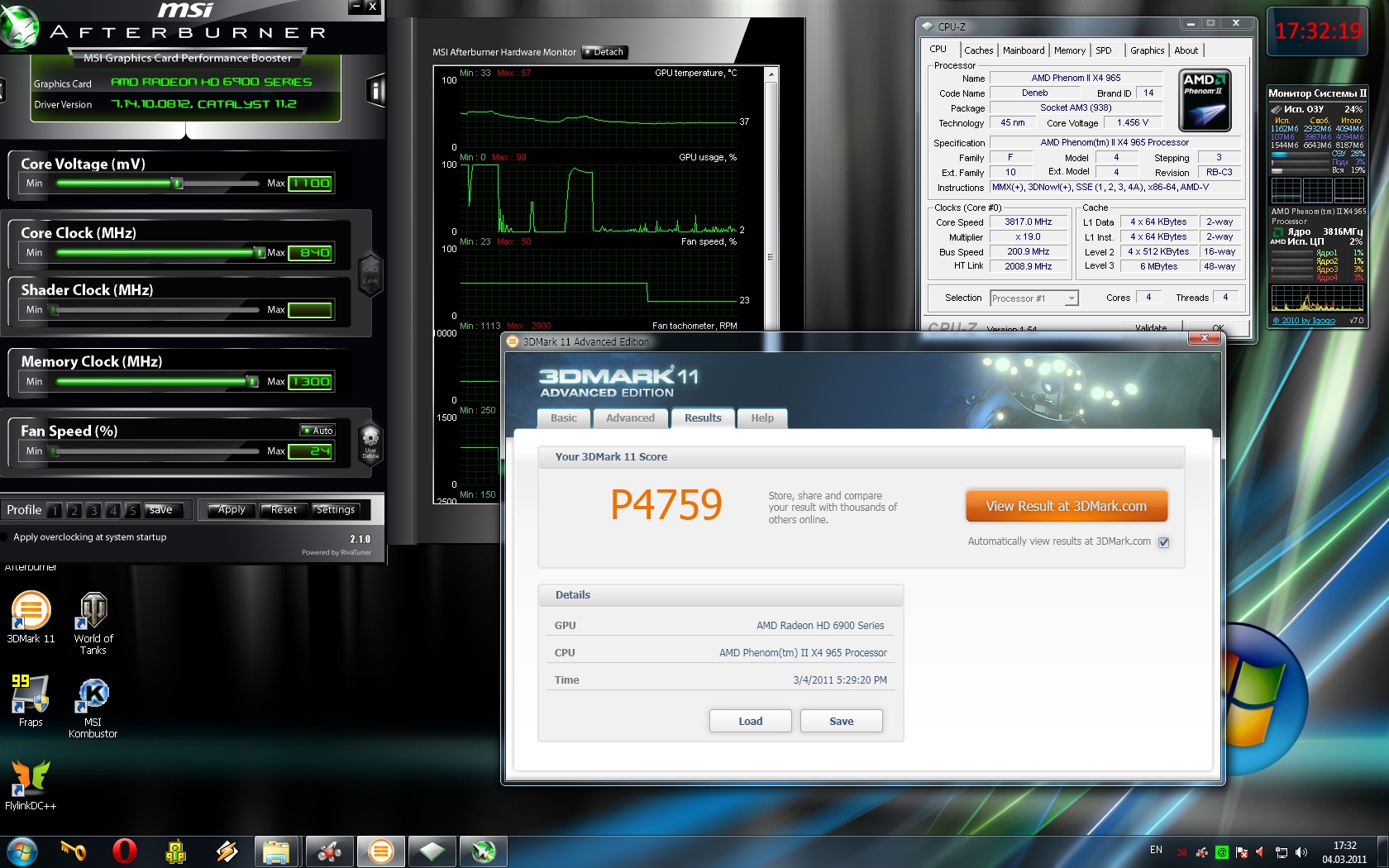Click the hardware monitor vertical scrollbar
Image resolution: width=1389 pixels, height=868 pixels.
[771, 256]
